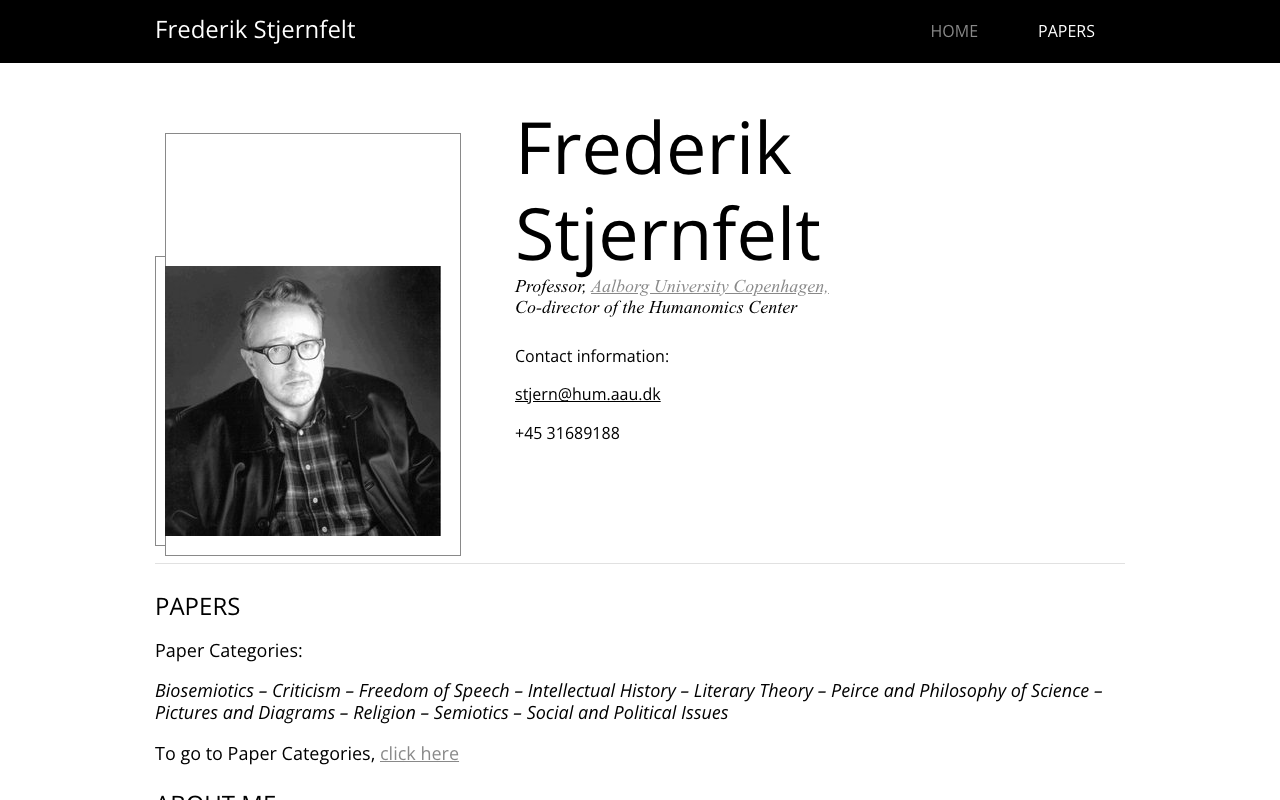Click the black-and-white portrait photo
Image resolution: width=1280 pixels, height=800 pixels.
(x=303, y=400)
